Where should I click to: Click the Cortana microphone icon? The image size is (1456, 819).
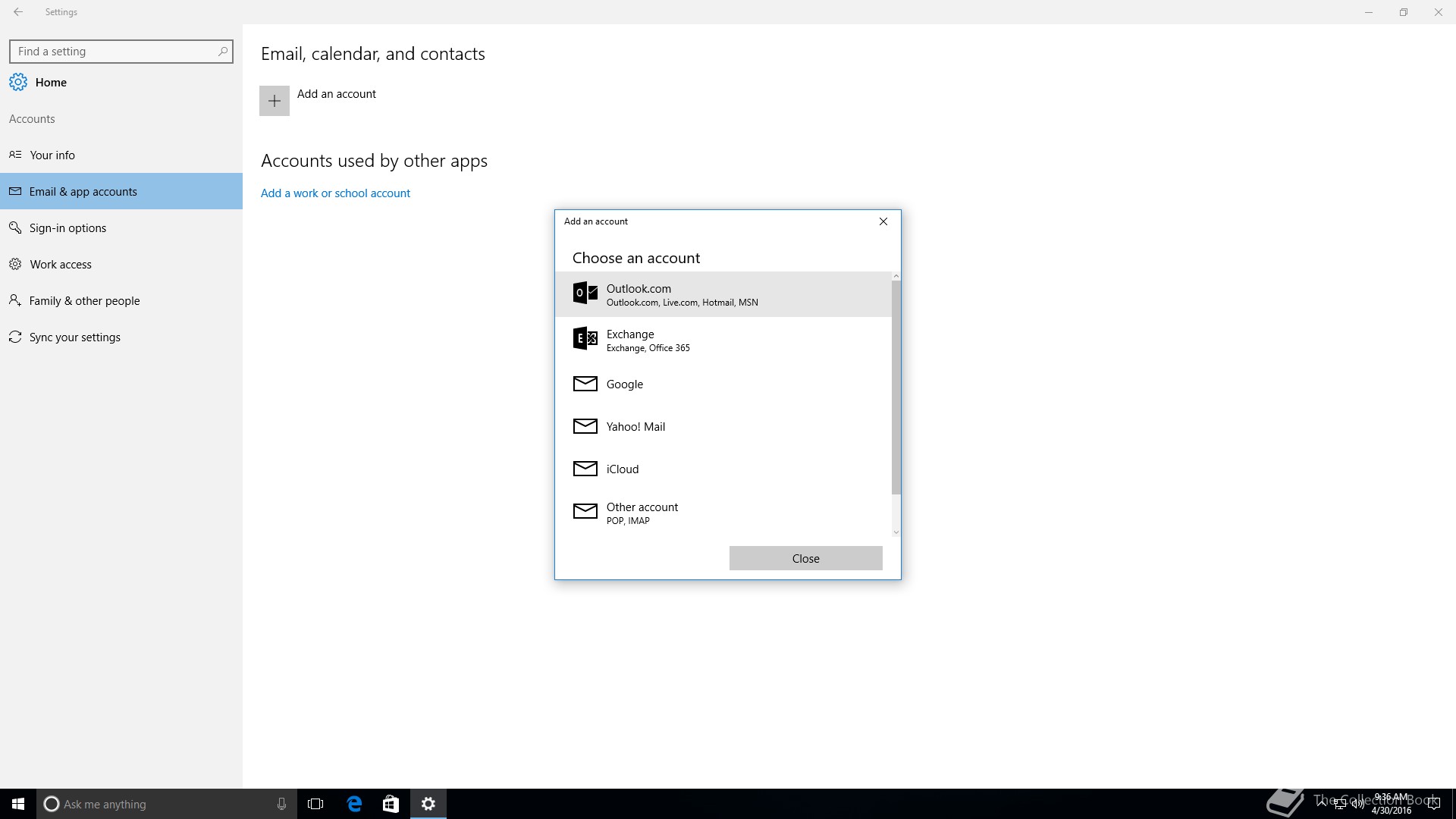281,804
